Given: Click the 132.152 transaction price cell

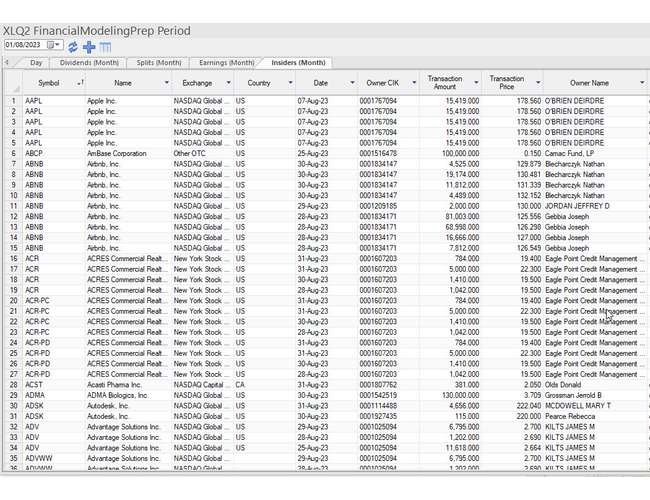Looking at the screenshot, I should (x=512, y=195).
